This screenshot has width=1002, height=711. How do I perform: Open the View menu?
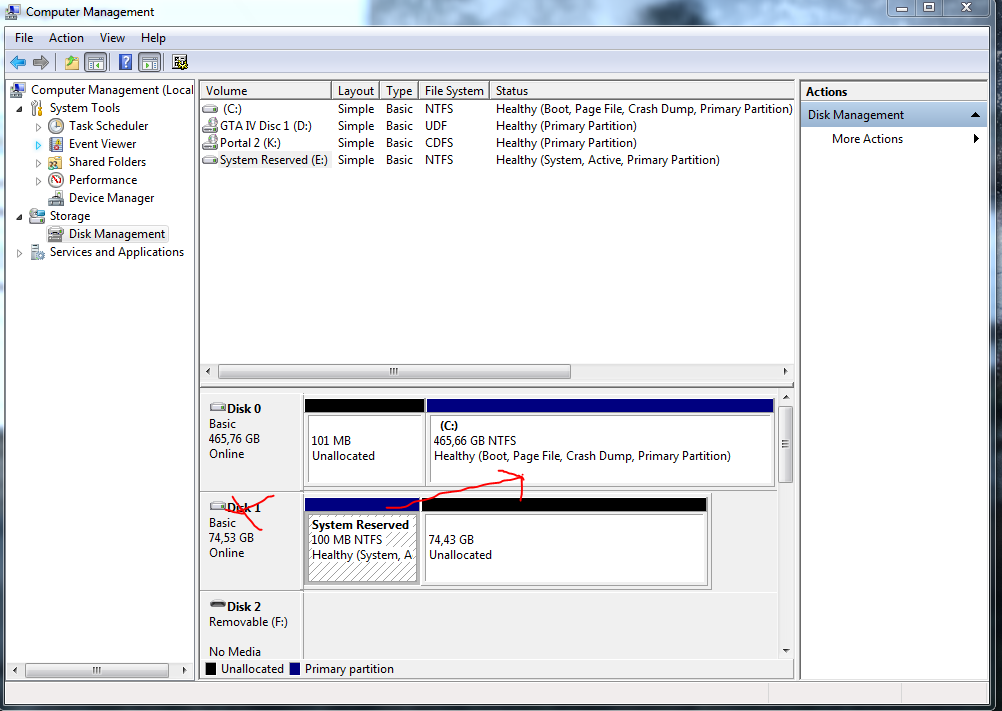click(112, 38)
